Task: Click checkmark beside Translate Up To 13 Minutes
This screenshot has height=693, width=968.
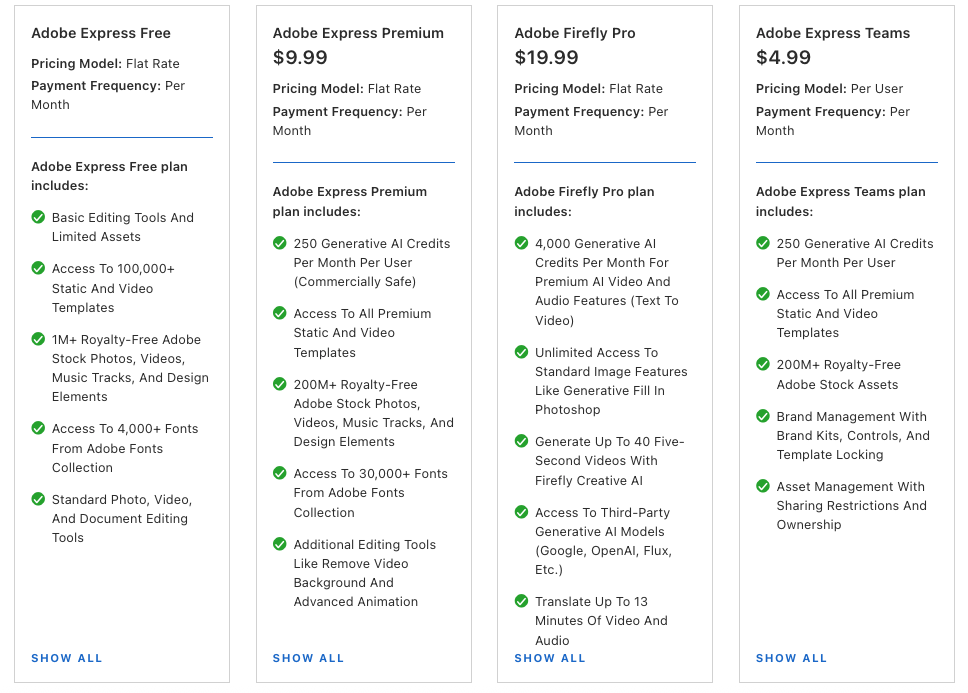Action: [522, 601]
